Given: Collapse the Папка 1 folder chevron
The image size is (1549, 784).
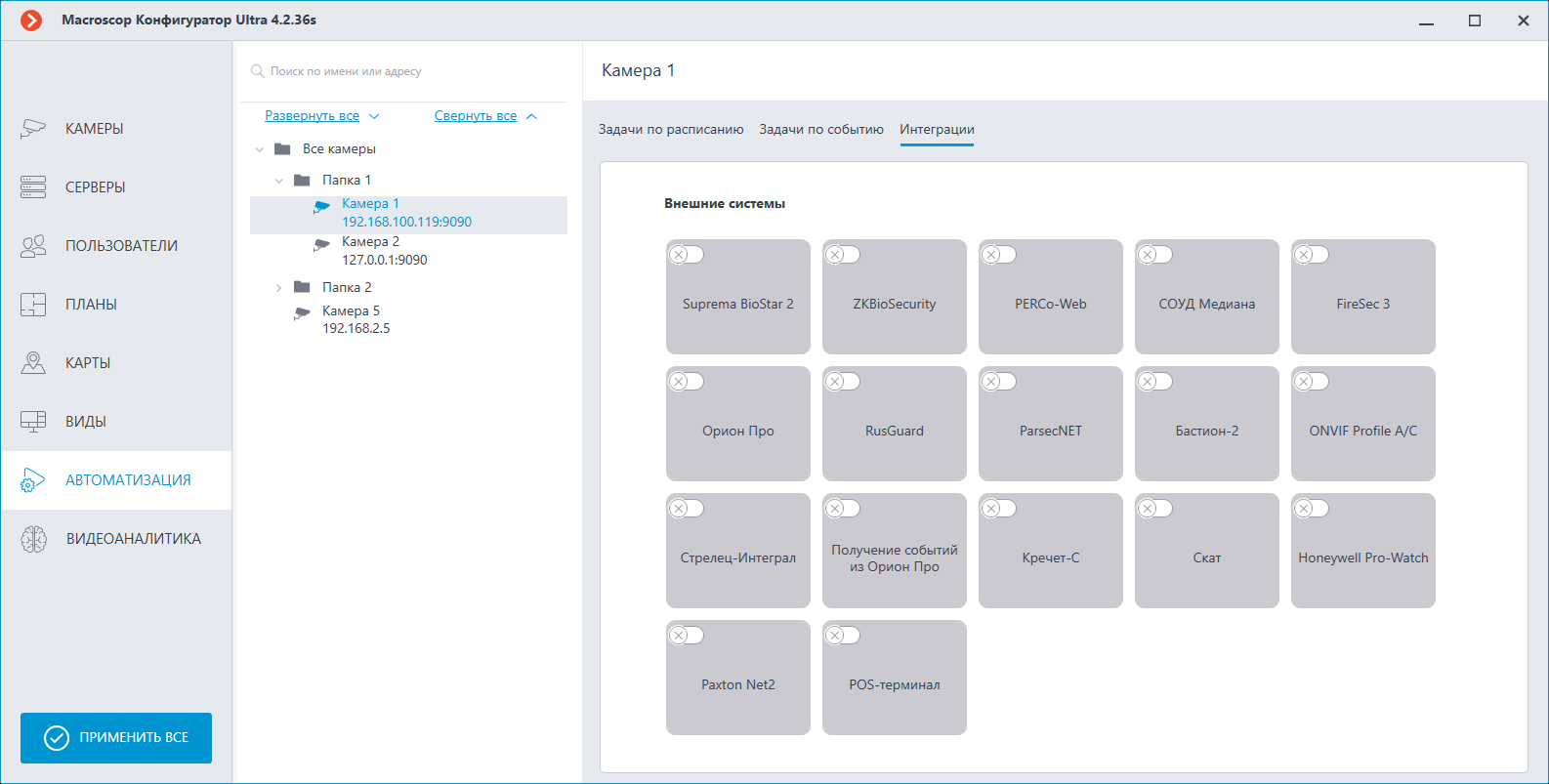Looking at the screenshot, I should pyautogui.click(x=279, y=181).
